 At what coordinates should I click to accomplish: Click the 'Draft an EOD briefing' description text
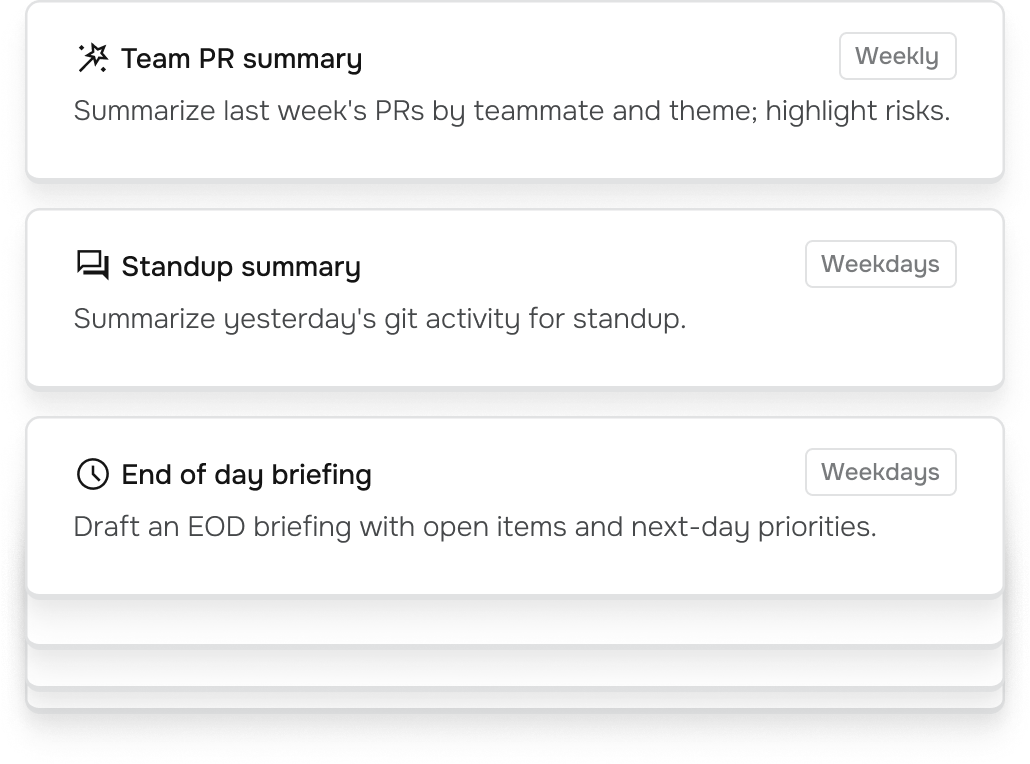point(475,527)
